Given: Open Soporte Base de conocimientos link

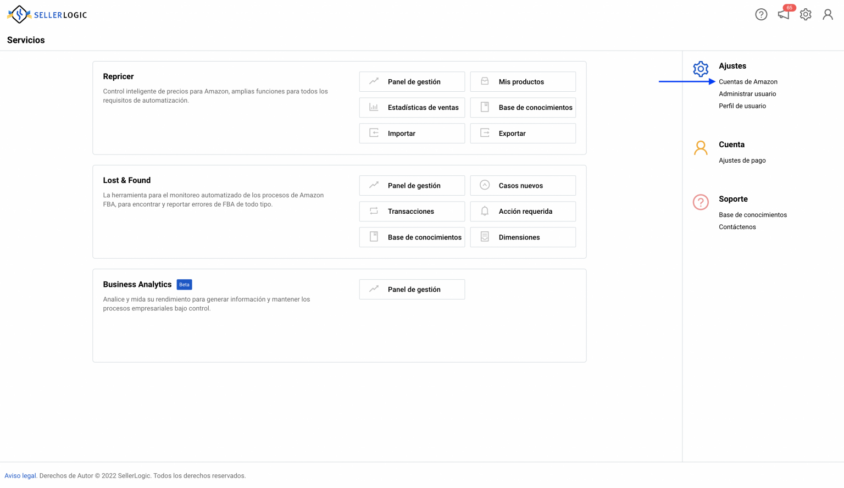Looking at the screenshot, I should (752, 215).
